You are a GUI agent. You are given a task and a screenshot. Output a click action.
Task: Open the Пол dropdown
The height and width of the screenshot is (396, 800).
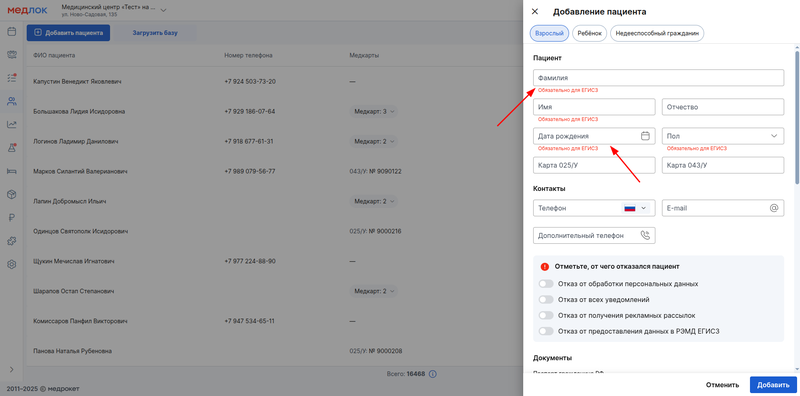coord(722,136)
